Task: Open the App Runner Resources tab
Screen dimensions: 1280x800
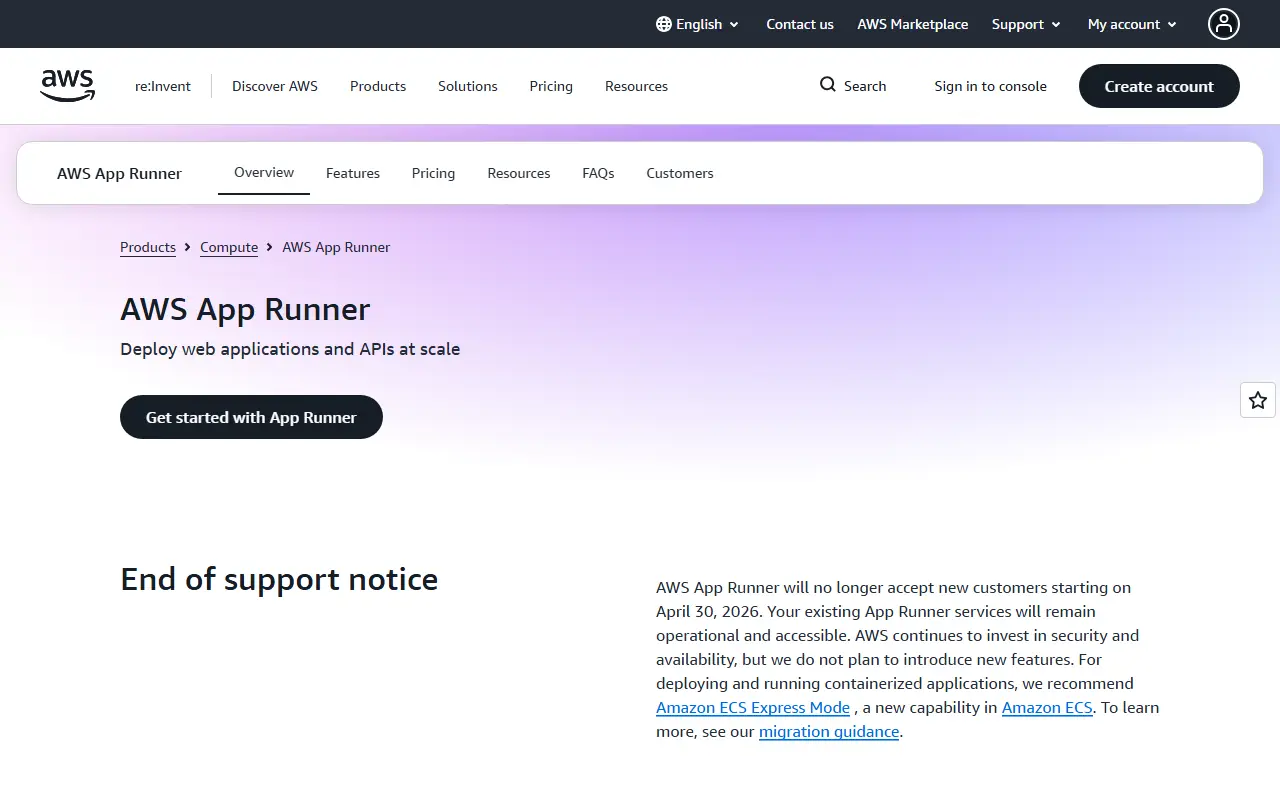Action: tap(519, 173)
